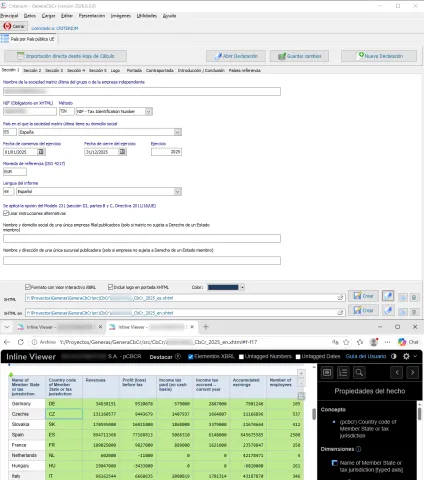424x480 pixels.
Task: Expand the NIF Tax Identification Number dropdown
Action: [149, 111]
